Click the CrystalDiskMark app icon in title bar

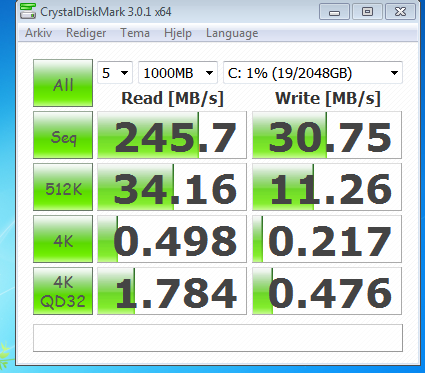point(28,11)
